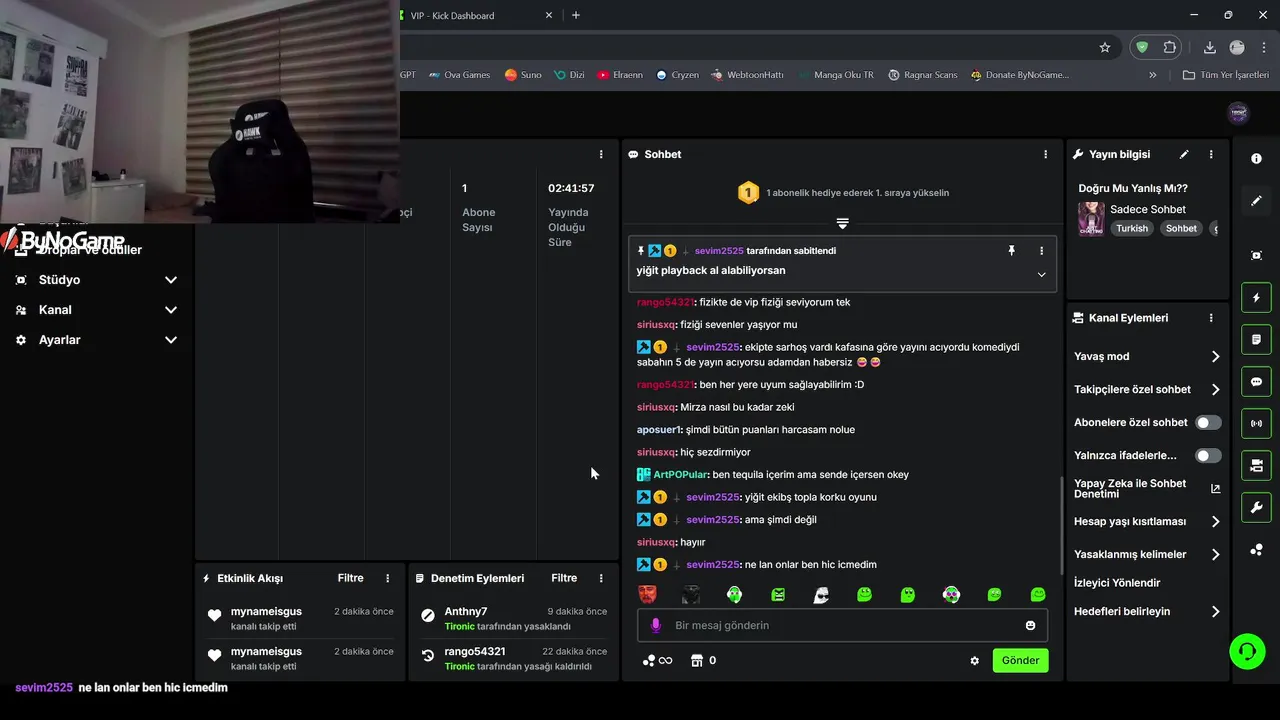Open Hedefleri belirleyin arrow

(x=1215, y=611)
